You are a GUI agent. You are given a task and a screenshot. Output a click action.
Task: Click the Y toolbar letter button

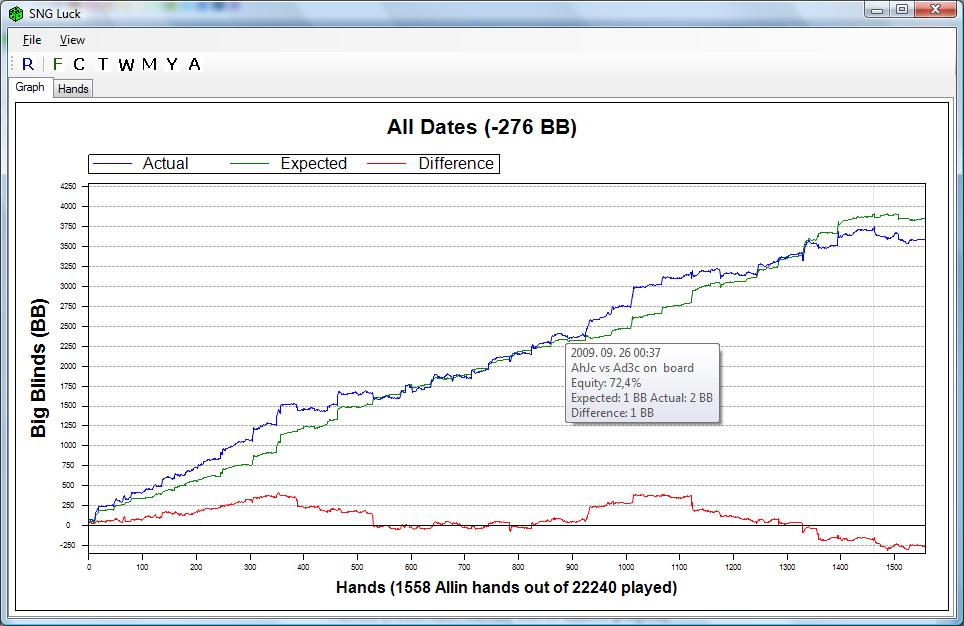tap(172, 64)
